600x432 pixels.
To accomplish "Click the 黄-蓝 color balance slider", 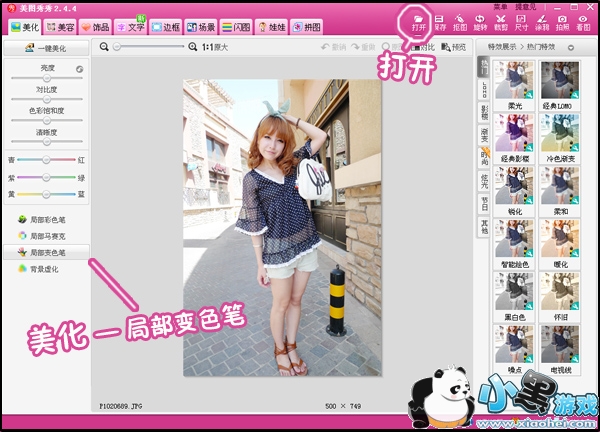I will click(x=46, y=194).
